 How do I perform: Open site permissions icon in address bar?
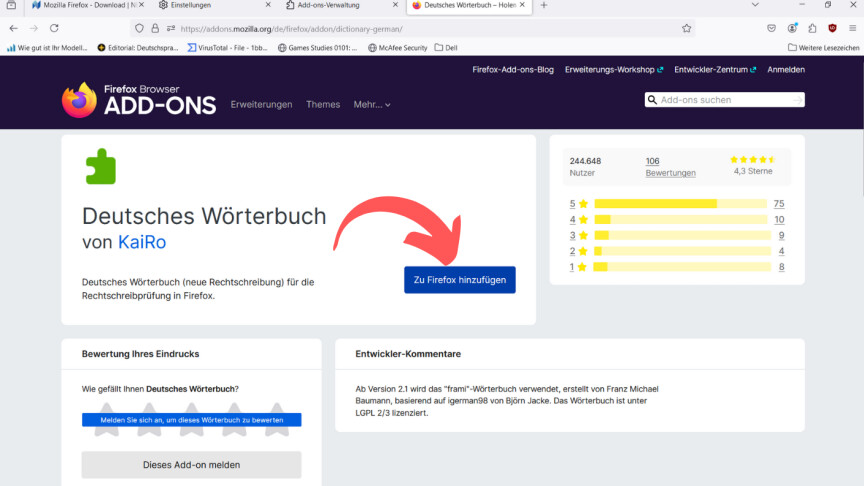point(171,29)
